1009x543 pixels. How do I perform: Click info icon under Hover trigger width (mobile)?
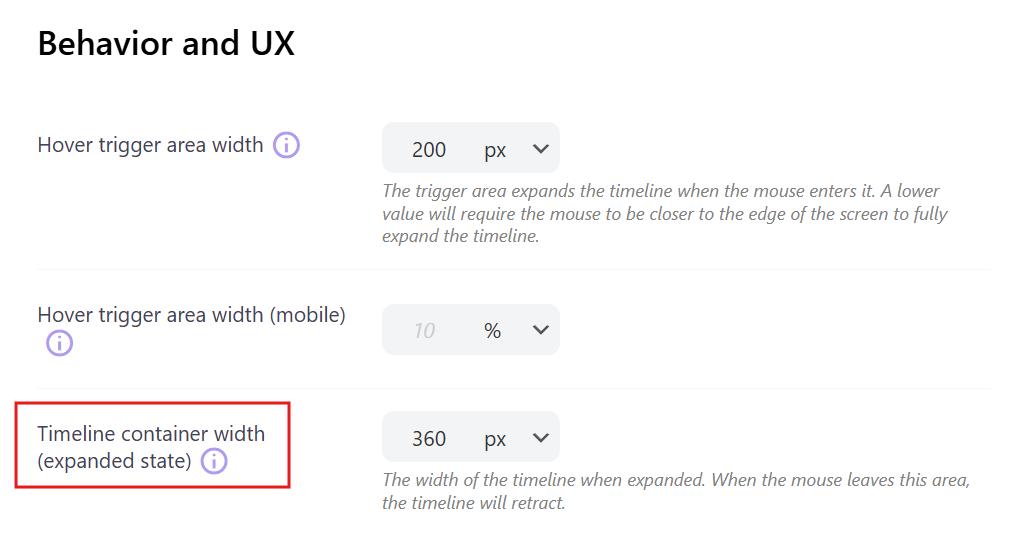(x=59, y=343)
